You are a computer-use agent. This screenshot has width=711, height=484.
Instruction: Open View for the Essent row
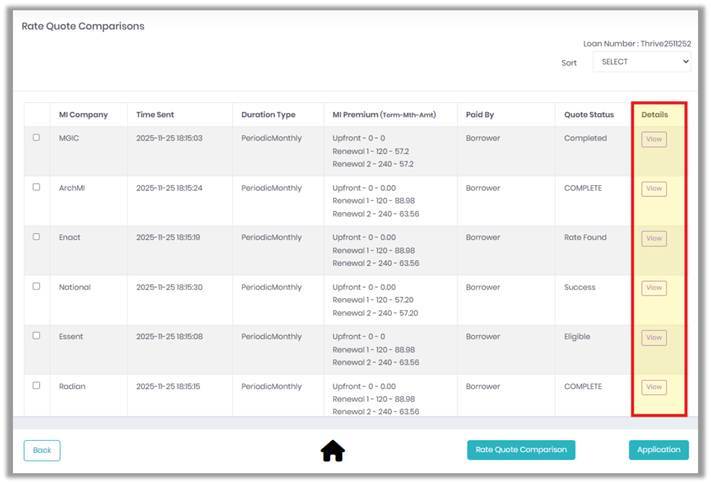654,337
